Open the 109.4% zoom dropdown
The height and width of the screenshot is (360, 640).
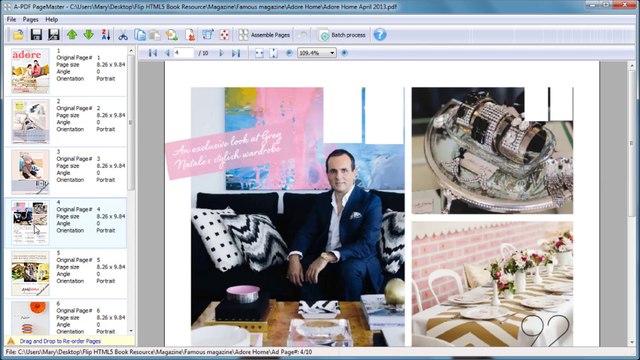(x=317, y=53)
